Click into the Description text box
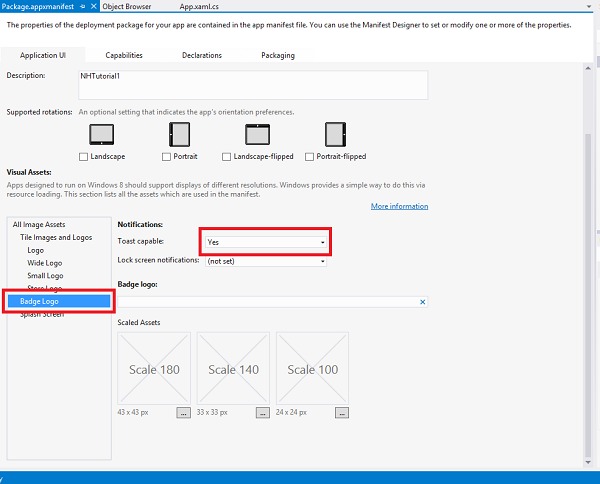Viewport: 600px width, 484px height. coord(253,85)
